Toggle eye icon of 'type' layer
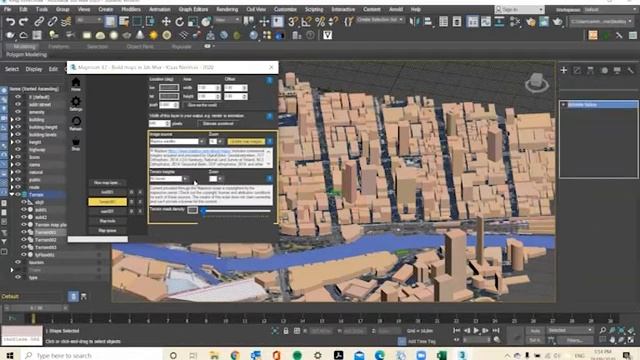This screenshot has height=360, width=640. [18, 277]
